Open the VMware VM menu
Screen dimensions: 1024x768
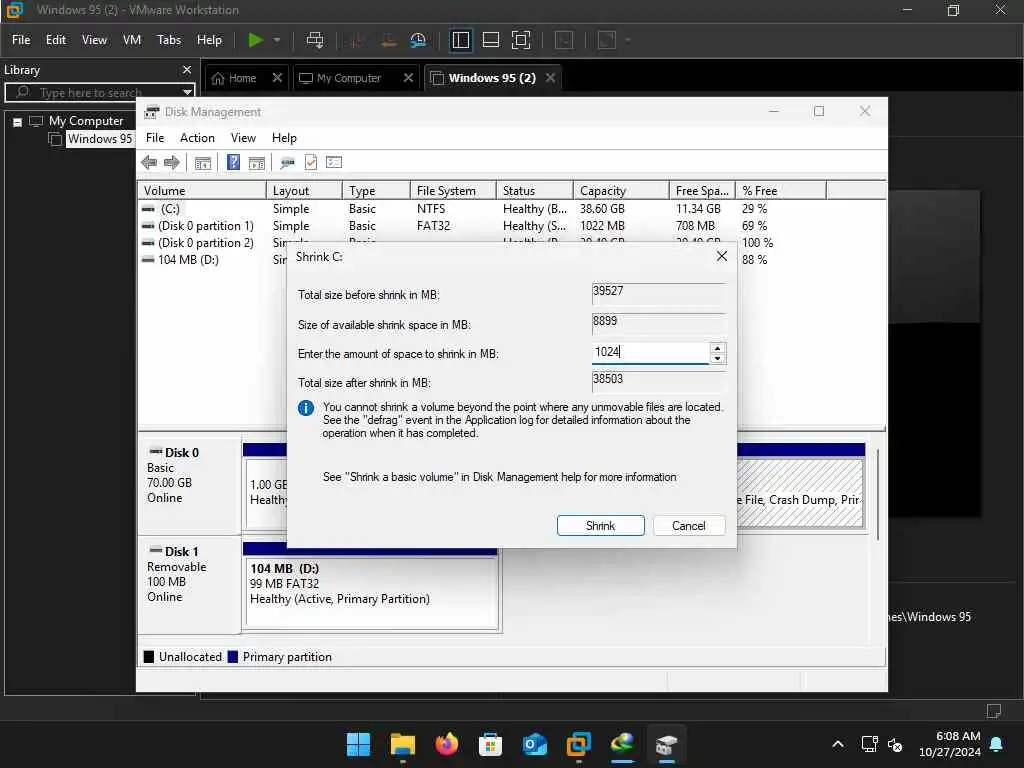tap(132, 40)
